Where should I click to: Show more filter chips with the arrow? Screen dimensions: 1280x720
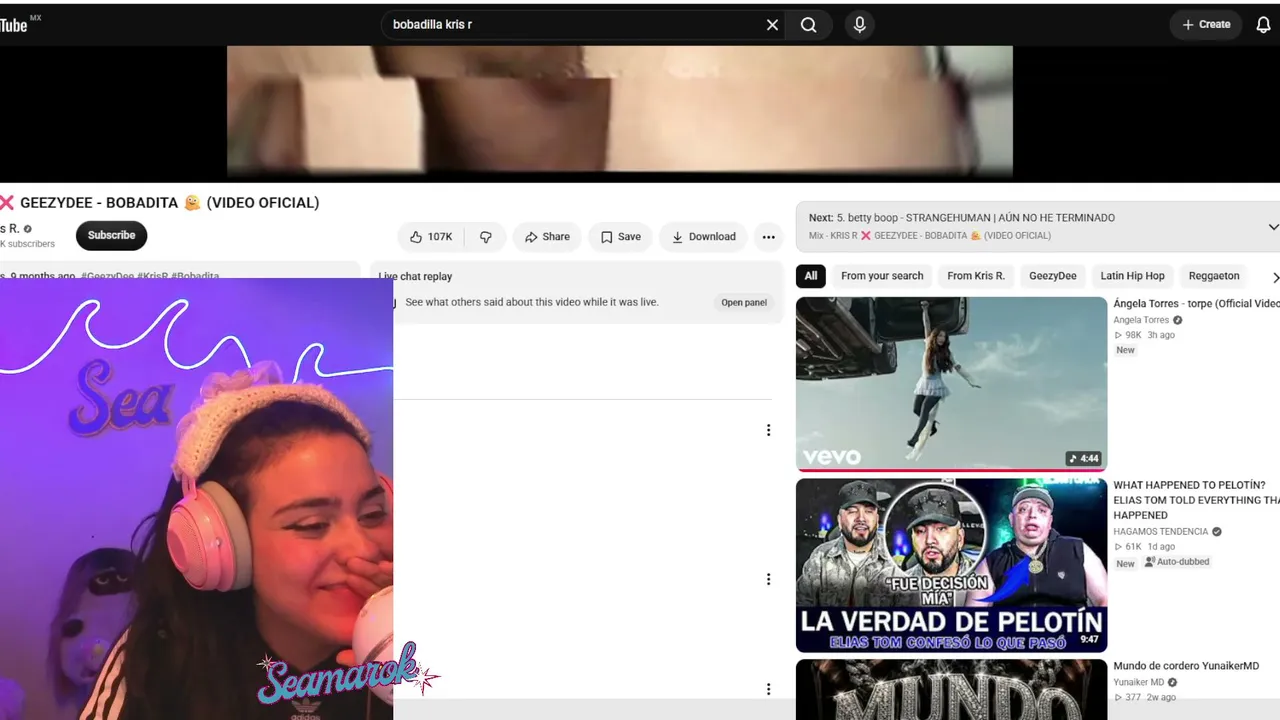click(1274, 277)
